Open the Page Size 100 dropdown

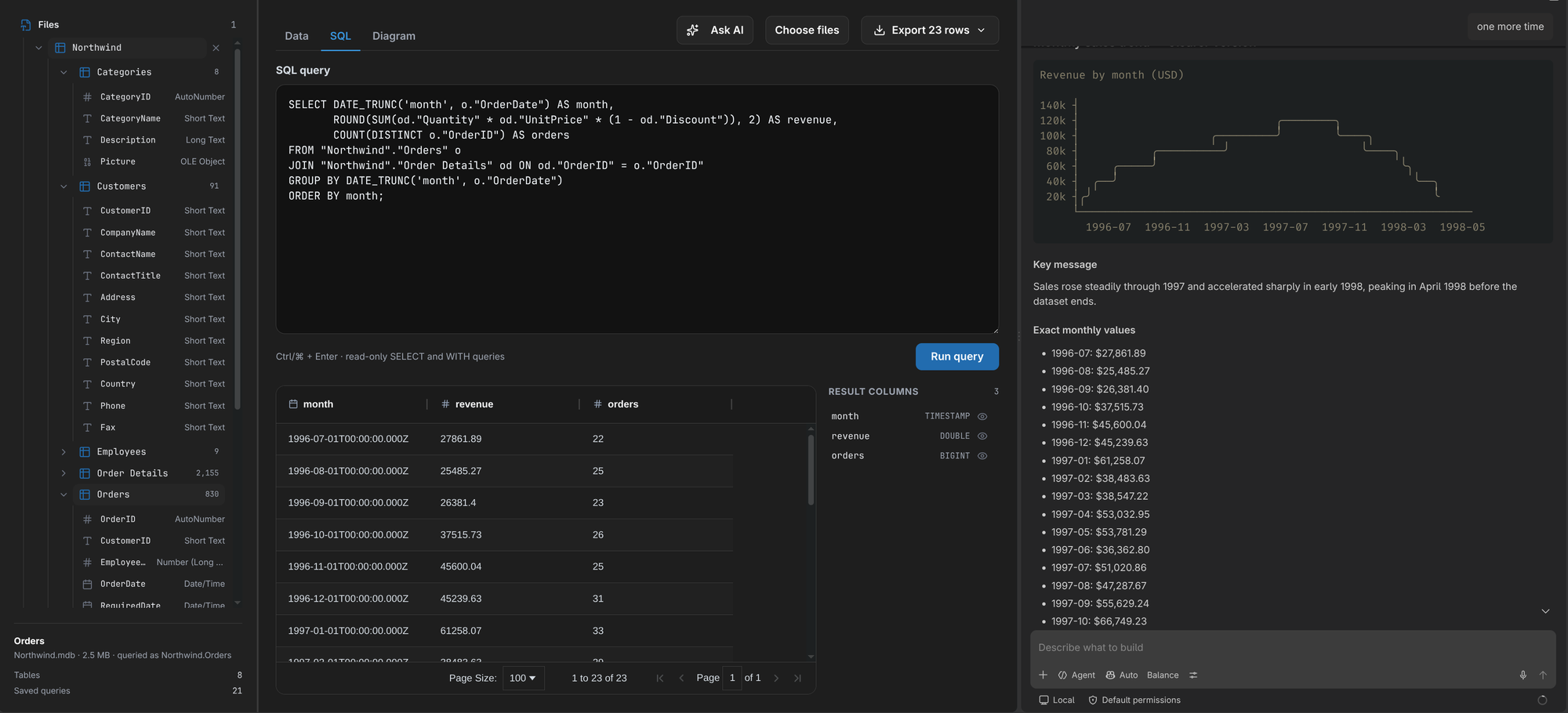click(x=522, y=679)
